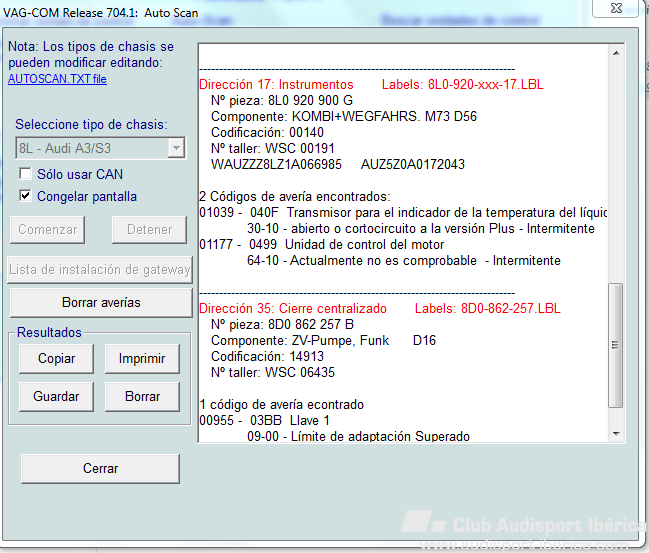Click Dirección 35 Cierre centralizado heading
This screenshot has height=553, width=649.
pyautogui.click(x=293, y=308)
